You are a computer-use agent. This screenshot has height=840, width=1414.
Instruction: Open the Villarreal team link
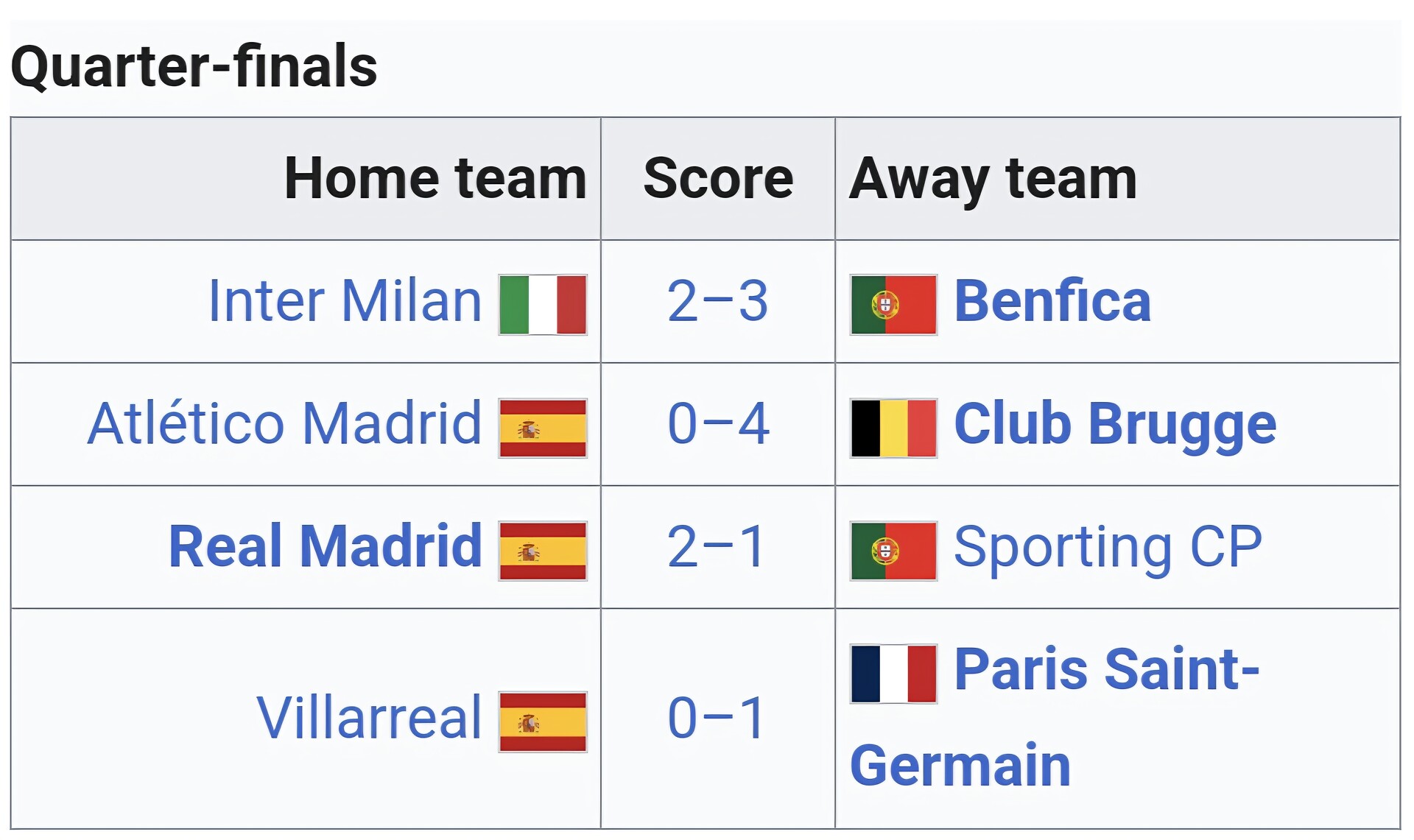pos(368,718)
